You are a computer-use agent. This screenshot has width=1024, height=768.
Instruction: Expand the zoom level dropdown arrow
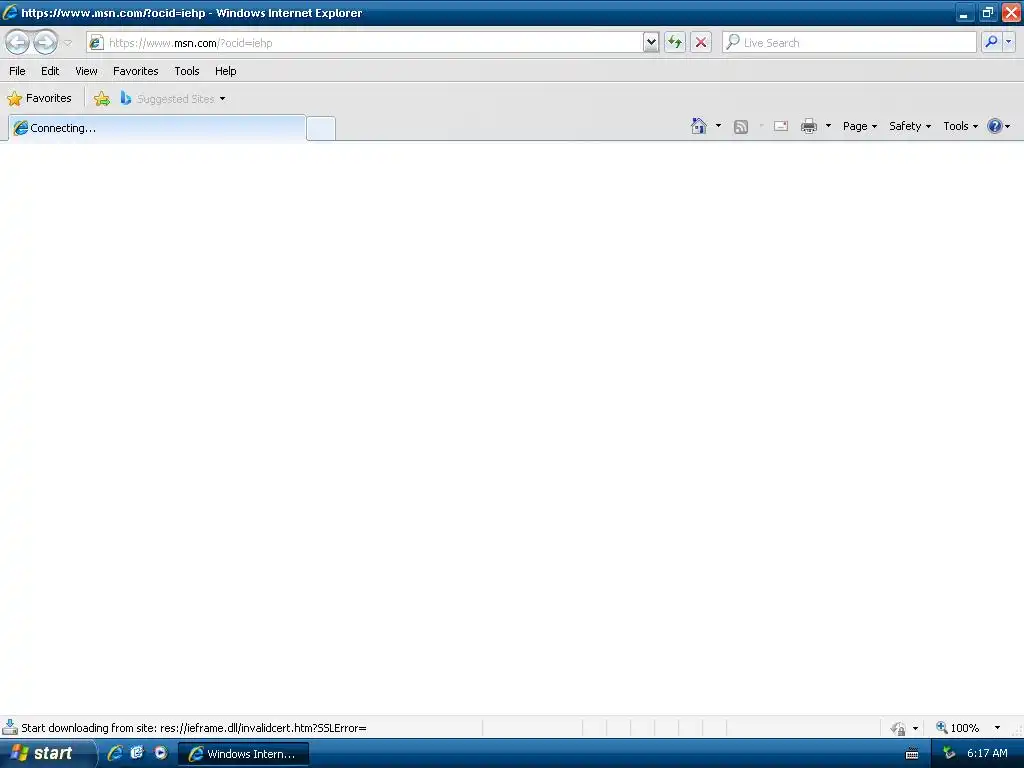pyautogui.click(x=997, y=728)
